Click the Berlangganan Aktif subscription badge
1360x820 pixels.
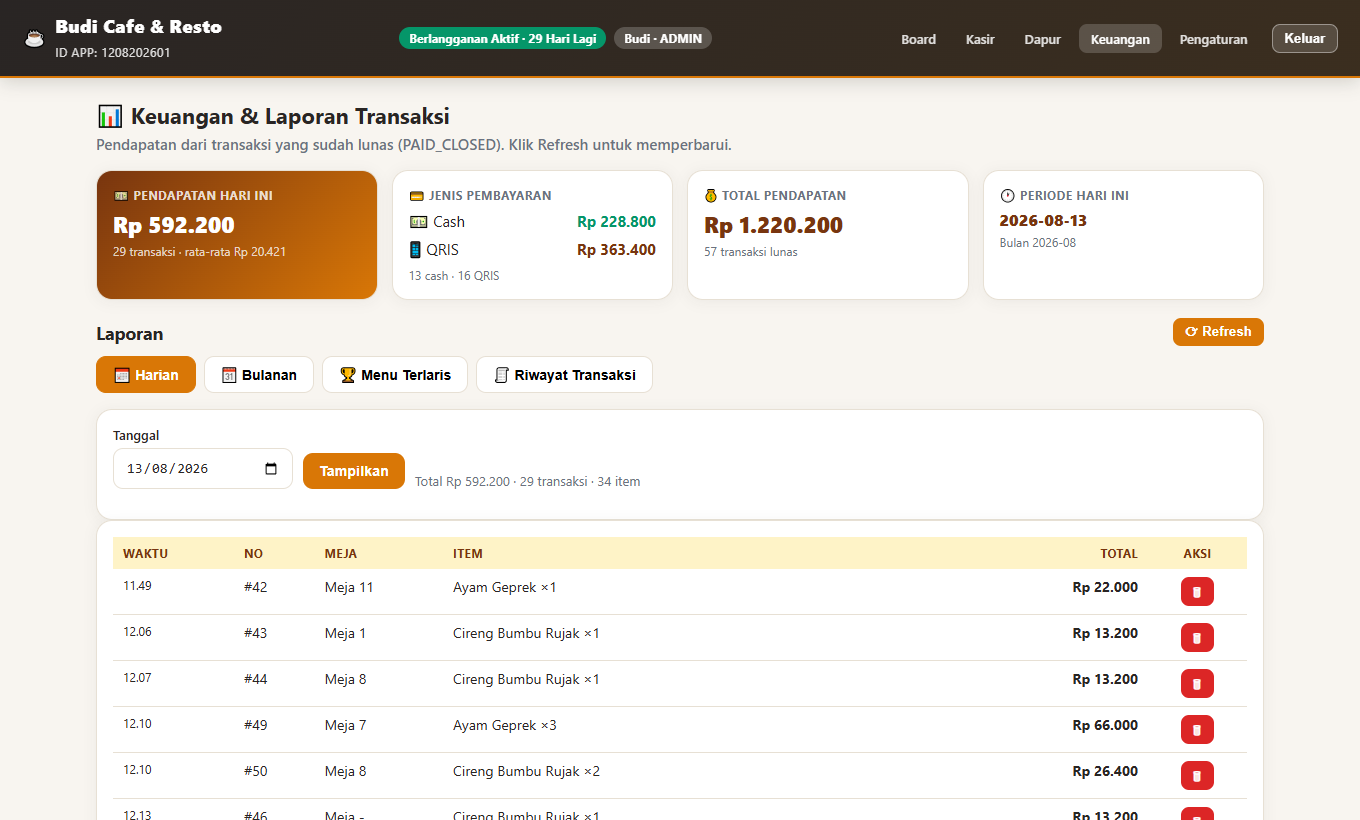[x=502, y=39]
